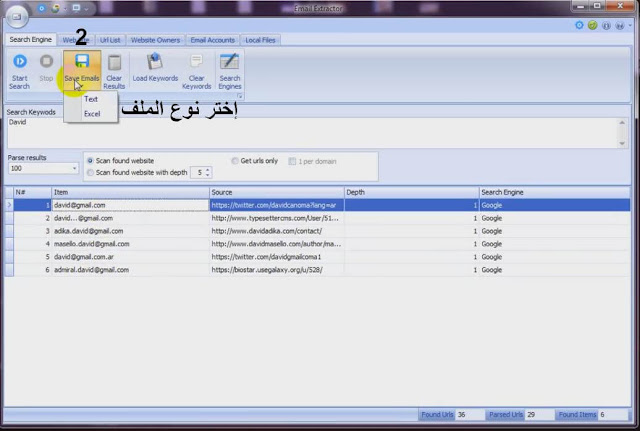This screenshot has height=431, width=640.
Task: Select adika.david@gmail.com in the list
Action: (x=130, y=231)
